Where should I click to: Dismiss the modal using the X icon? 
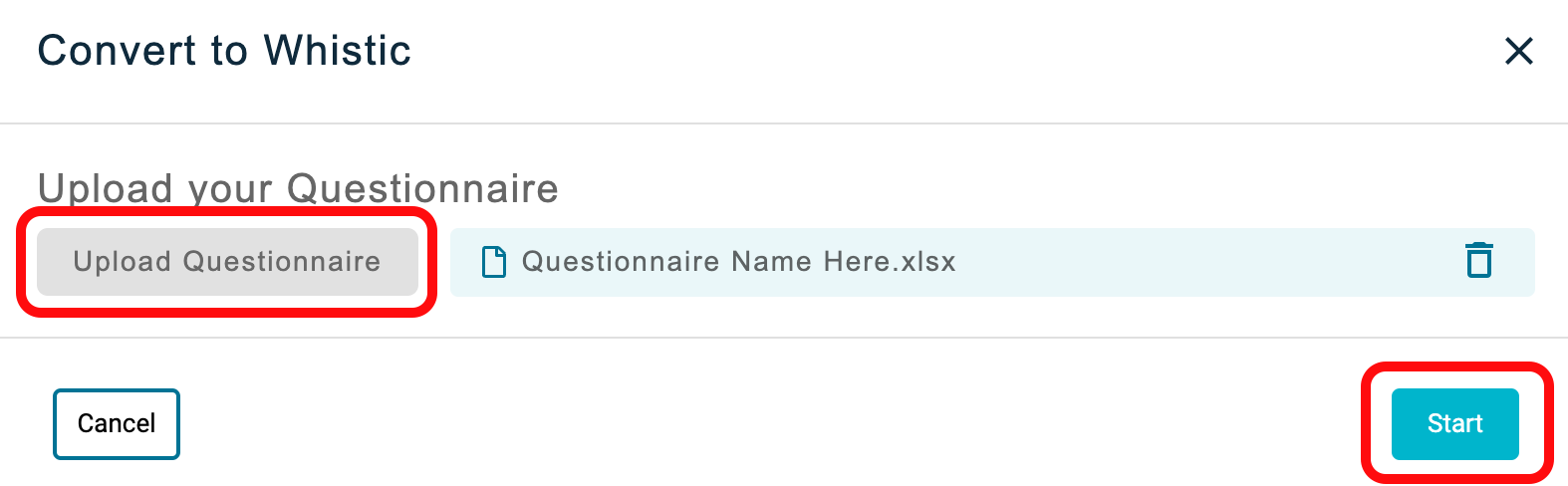tap(1518, 51)
